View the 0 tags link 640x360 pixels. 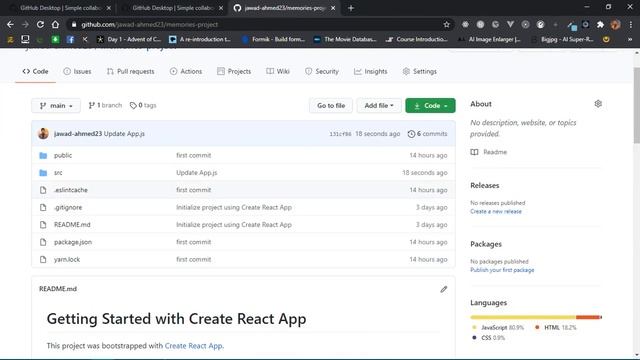click(143, 105)
